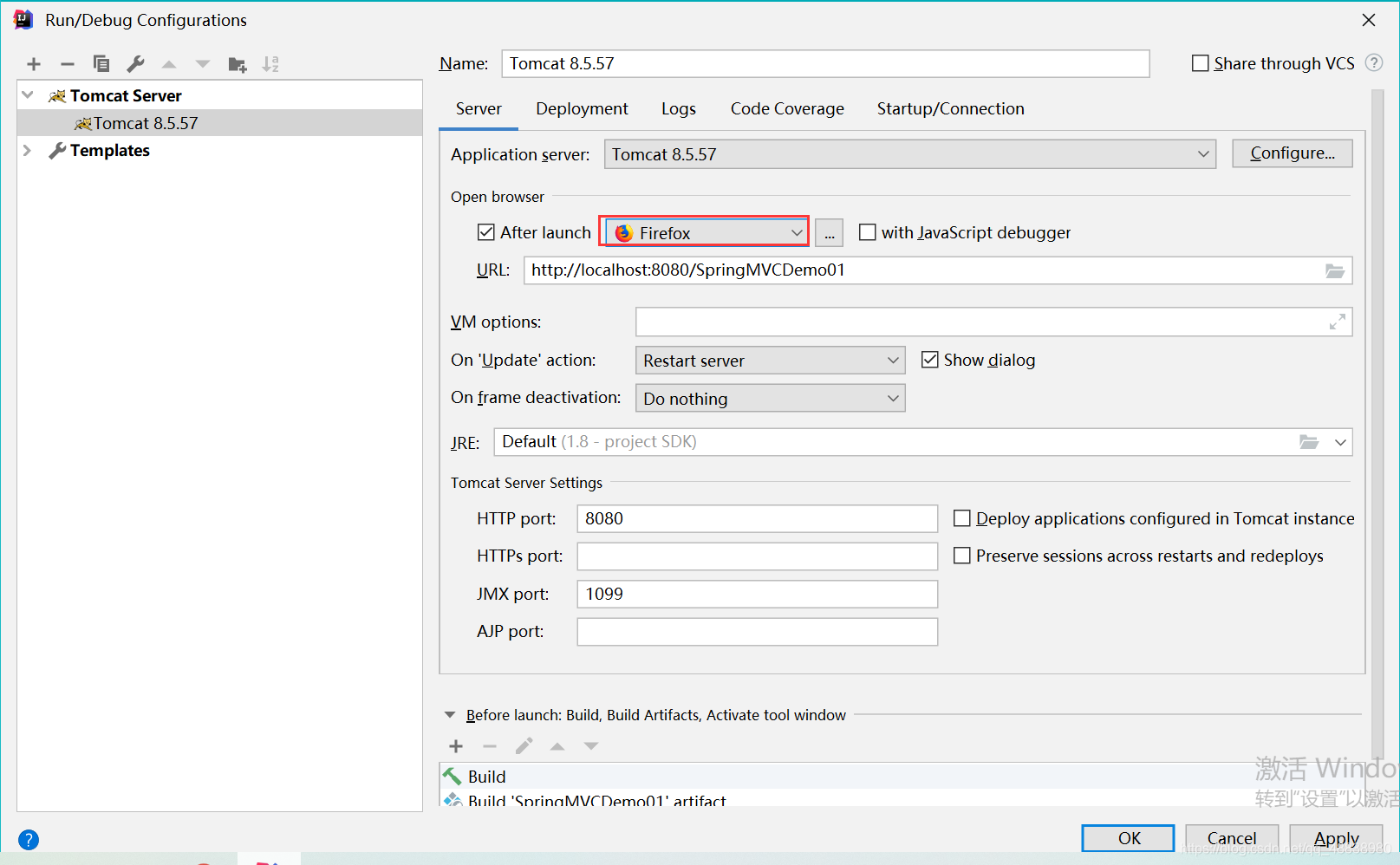This screenshot has height=865, width=1400.
Task: Click the Tomcat Server group icon
Action: (x=57, y=96)
